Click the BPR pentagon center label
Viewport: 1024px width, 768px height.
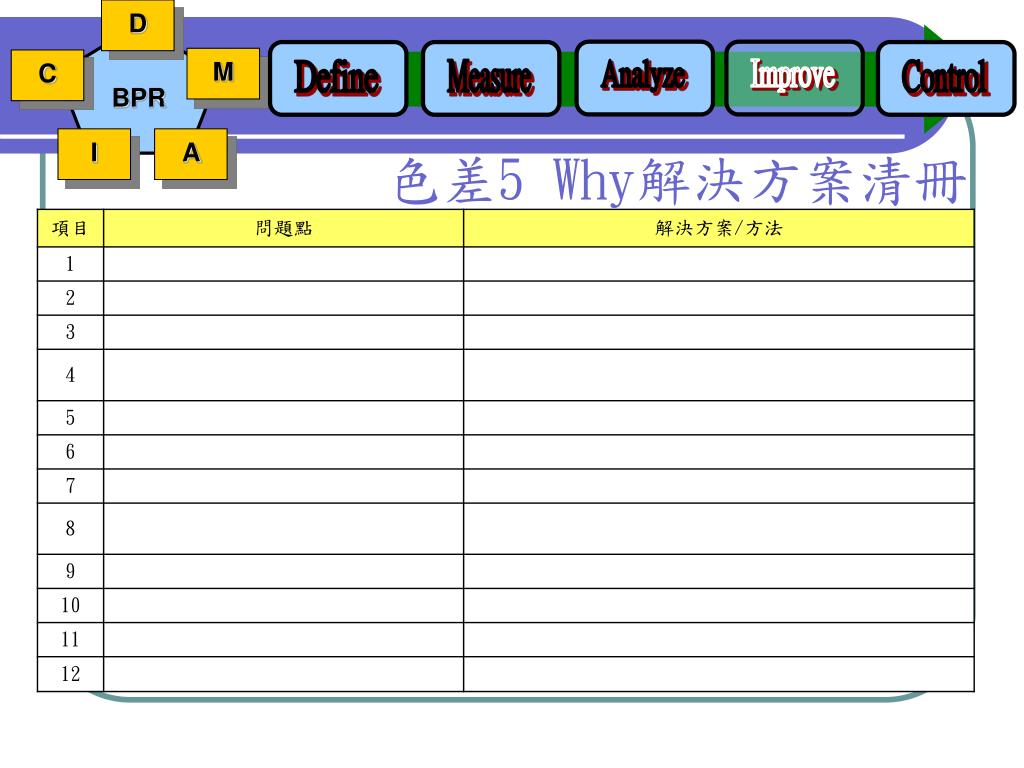pyautogui.click(x=139, y=98)
